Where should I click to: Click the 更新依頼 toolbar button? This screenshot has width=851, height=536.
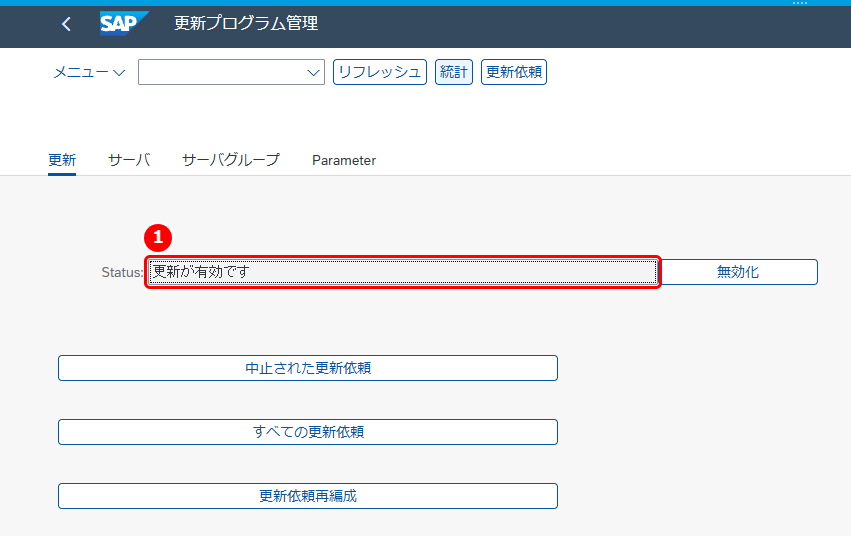[514, 72]
